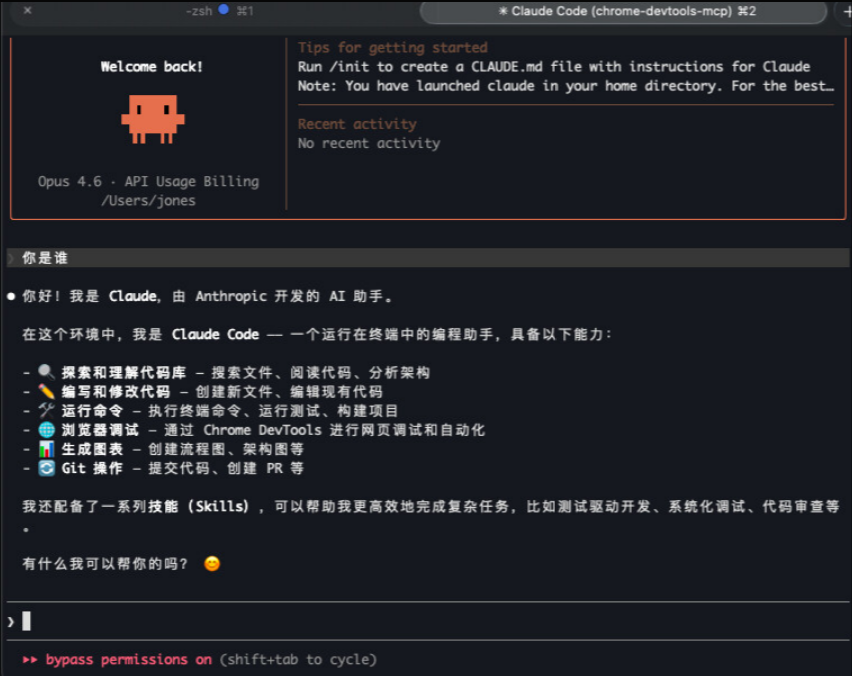Select the Claude Code (chrome-devtools-mcp) tab
The height and width of the screenshot is (676, 852).
tap(624, 11)
